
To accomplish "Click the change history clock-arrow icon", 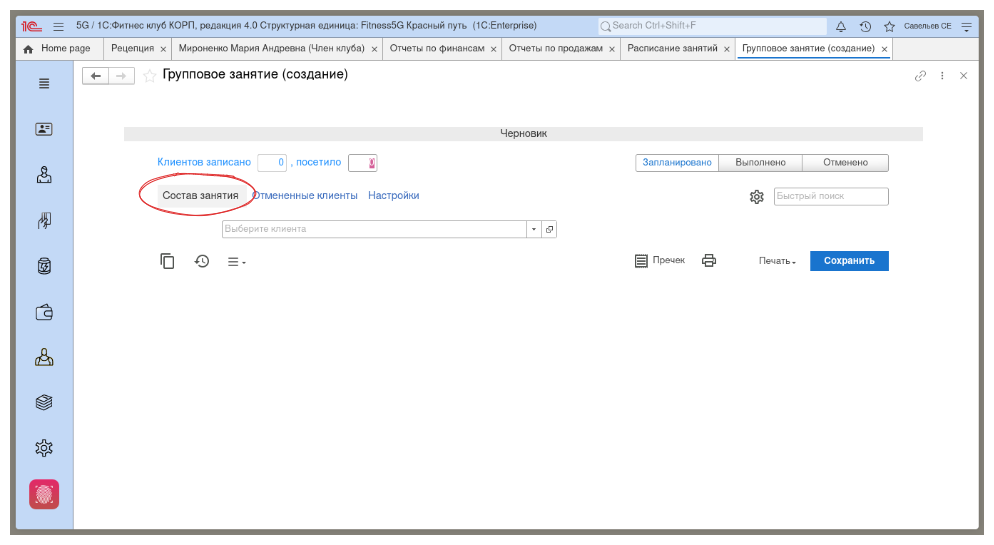I will pos(202,261).
